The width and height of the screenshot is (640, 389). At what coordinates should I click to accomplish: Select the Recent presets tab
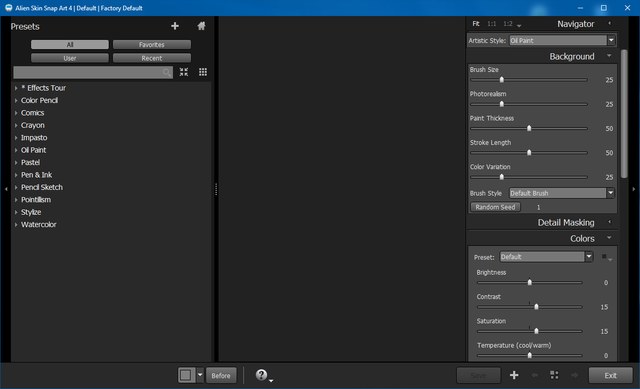152,58
